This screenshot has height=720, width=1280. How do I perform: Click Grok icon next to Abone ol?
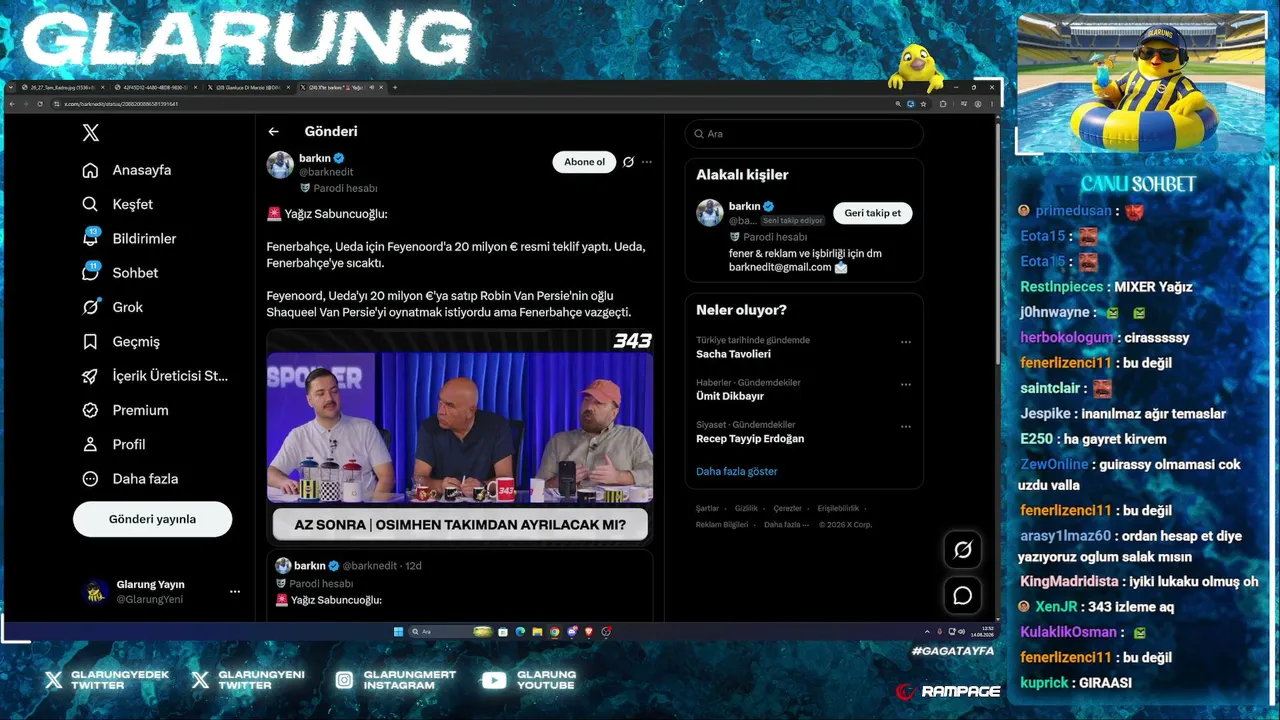pyautogui.click(x=628, y=162)
